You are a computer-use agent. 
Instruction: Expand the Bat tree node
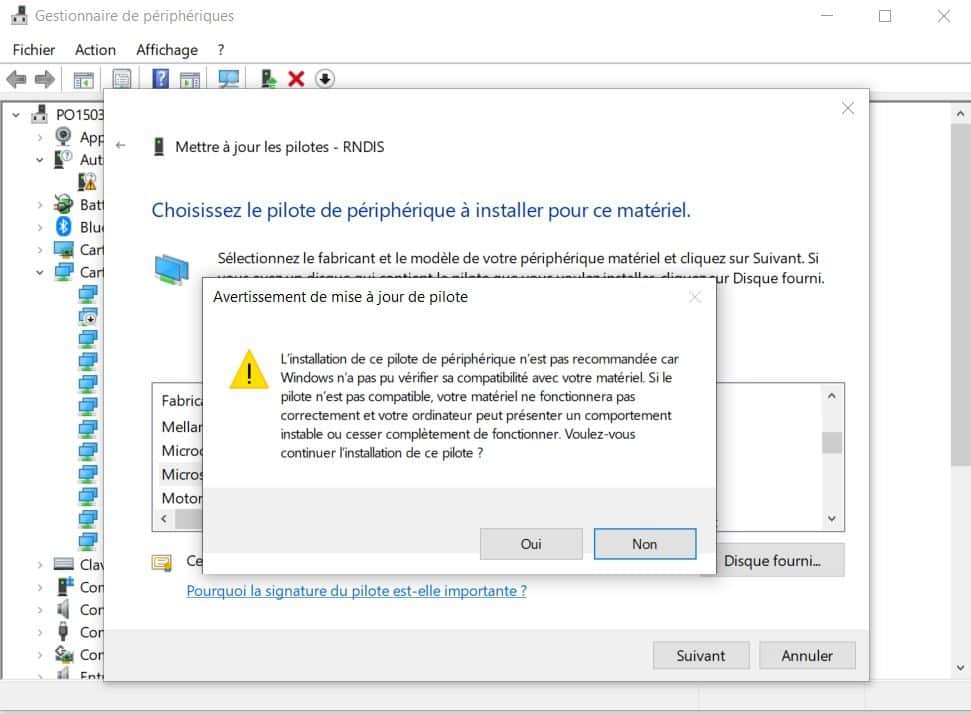point(40,204)
